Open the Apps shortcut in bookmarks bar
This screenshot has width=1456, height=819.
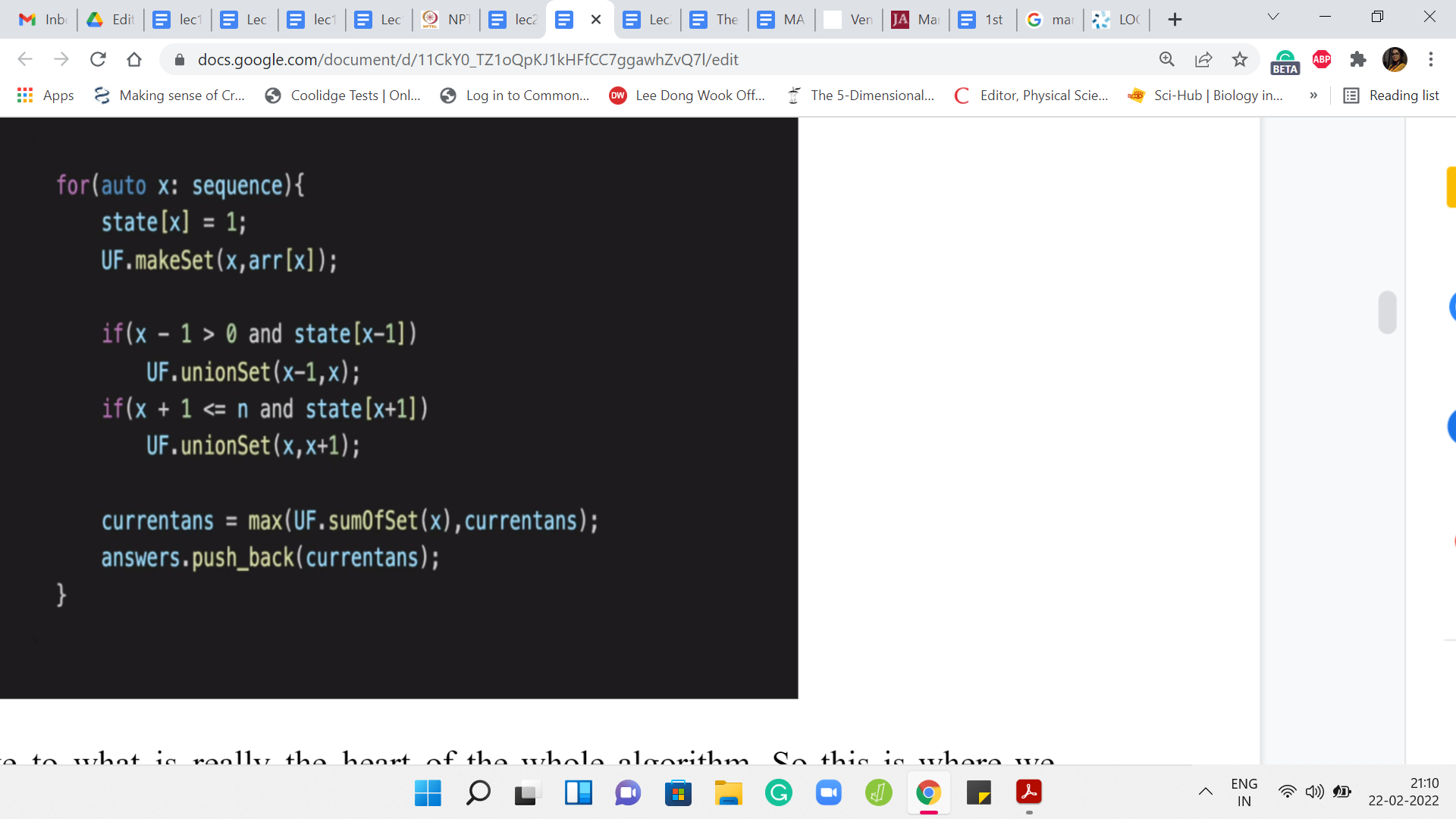(x=45, y=96)
